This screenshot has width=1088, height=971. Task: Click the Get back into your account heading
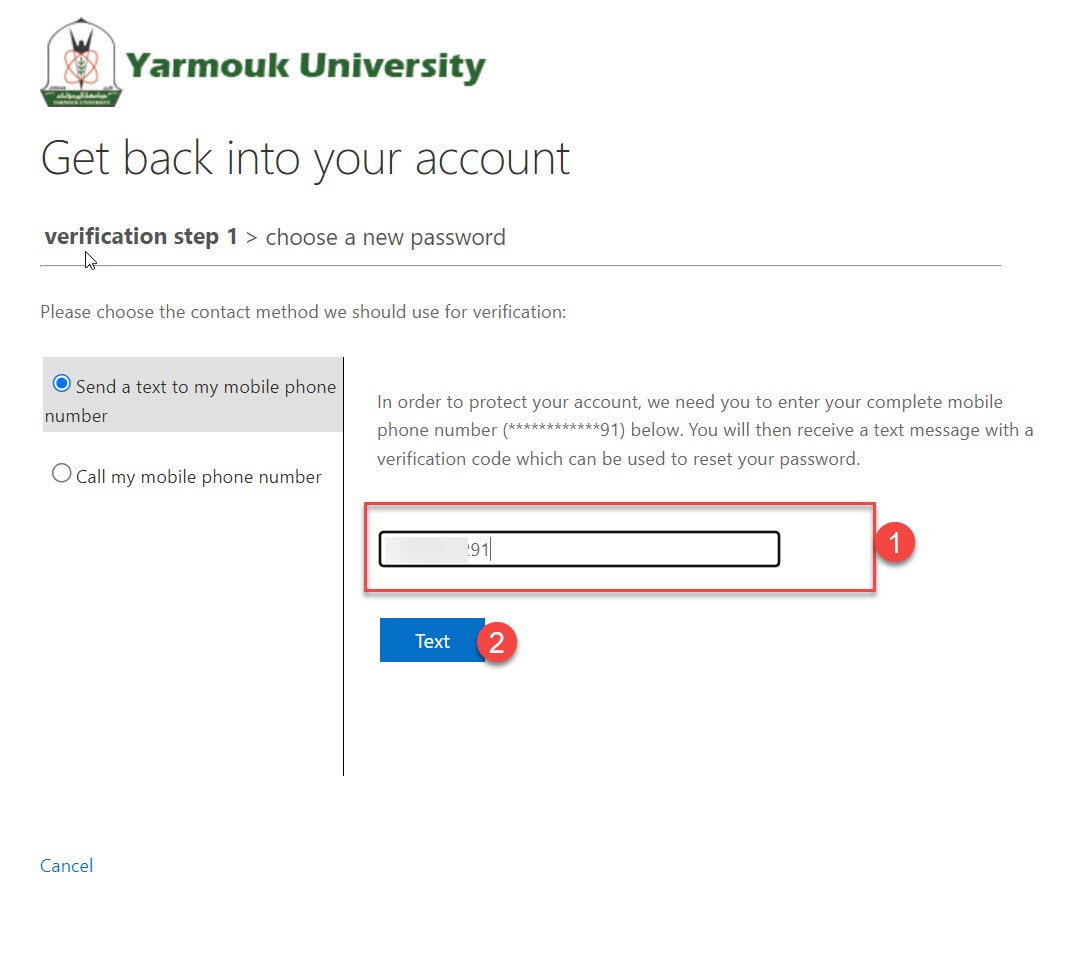[x=305, y=160]
